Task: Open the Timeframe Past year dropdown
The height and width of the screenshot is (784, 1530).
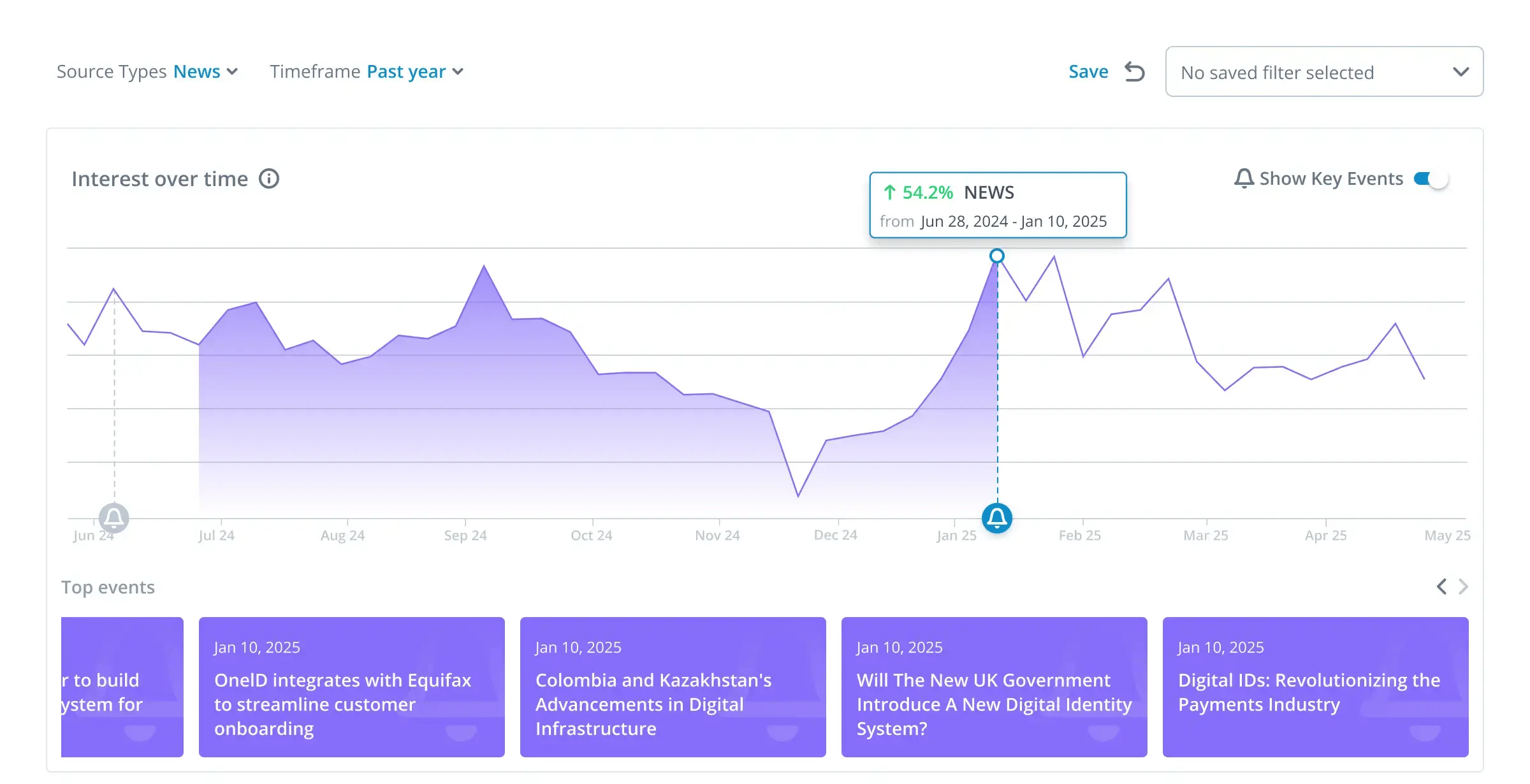Action: [367, 71]
